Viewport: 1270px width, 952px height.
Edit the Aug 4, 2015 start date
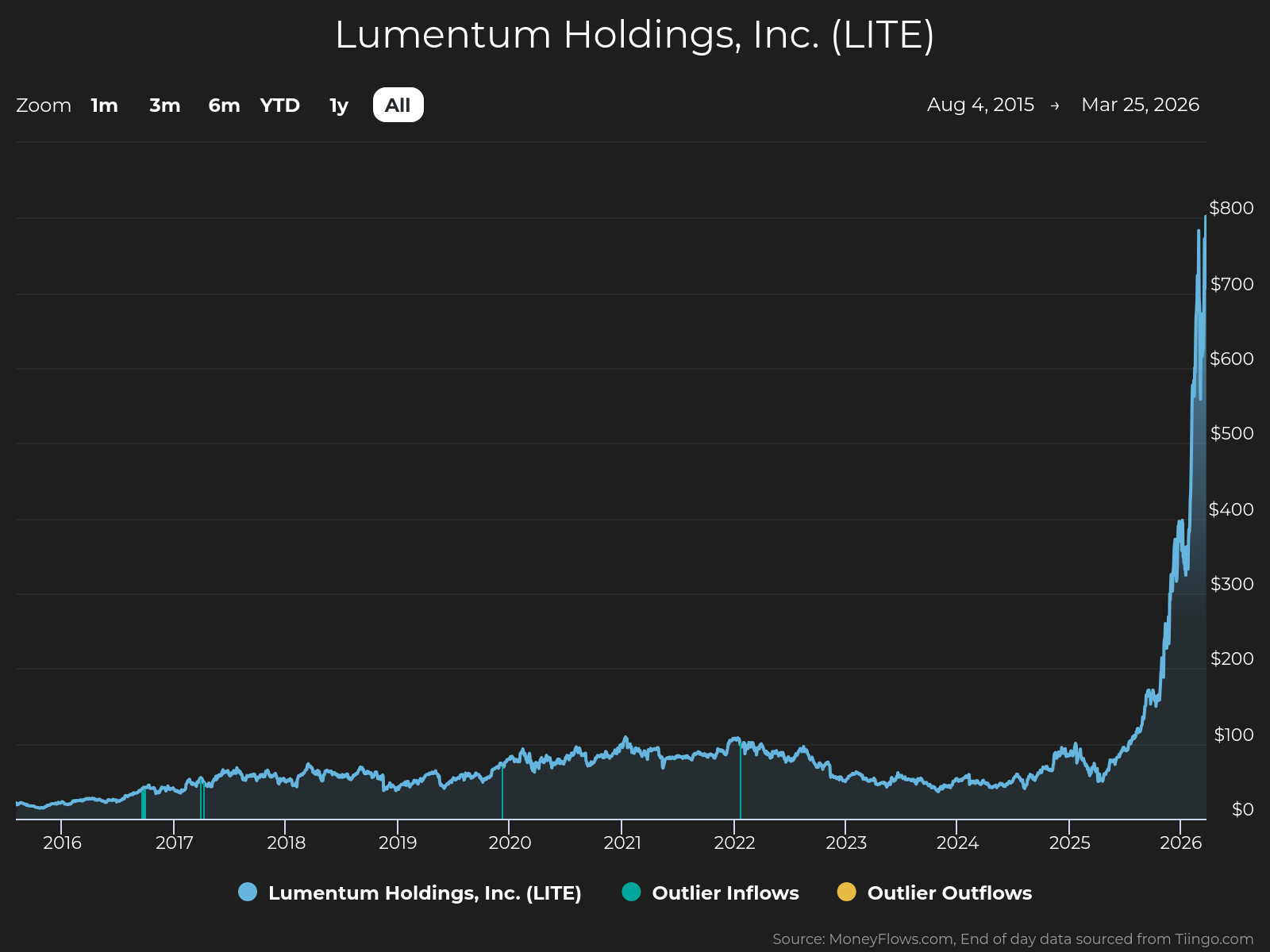click(980, 105)
